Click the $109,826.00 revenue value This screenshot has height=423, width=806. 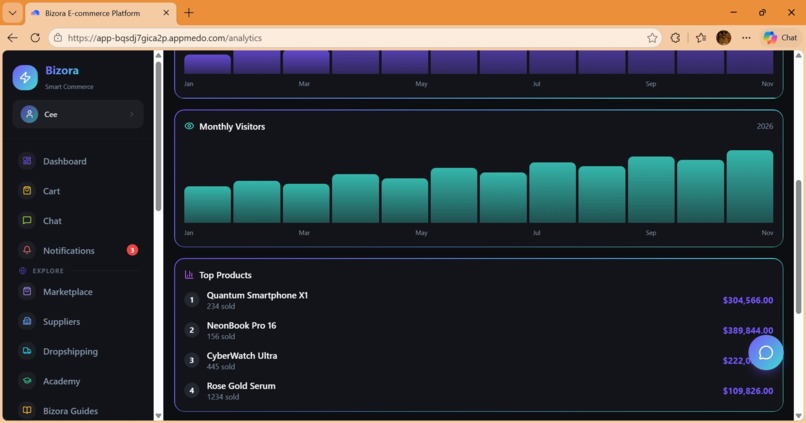tap(747, 391)
